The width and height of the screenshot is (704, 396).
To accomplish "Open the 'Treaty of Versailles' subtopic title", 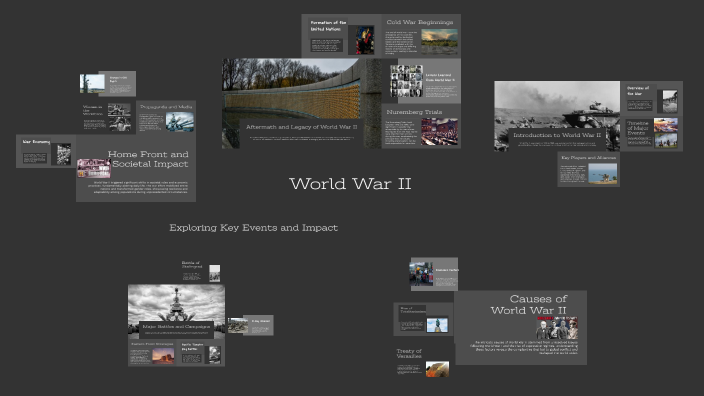I will pos(409,353).
